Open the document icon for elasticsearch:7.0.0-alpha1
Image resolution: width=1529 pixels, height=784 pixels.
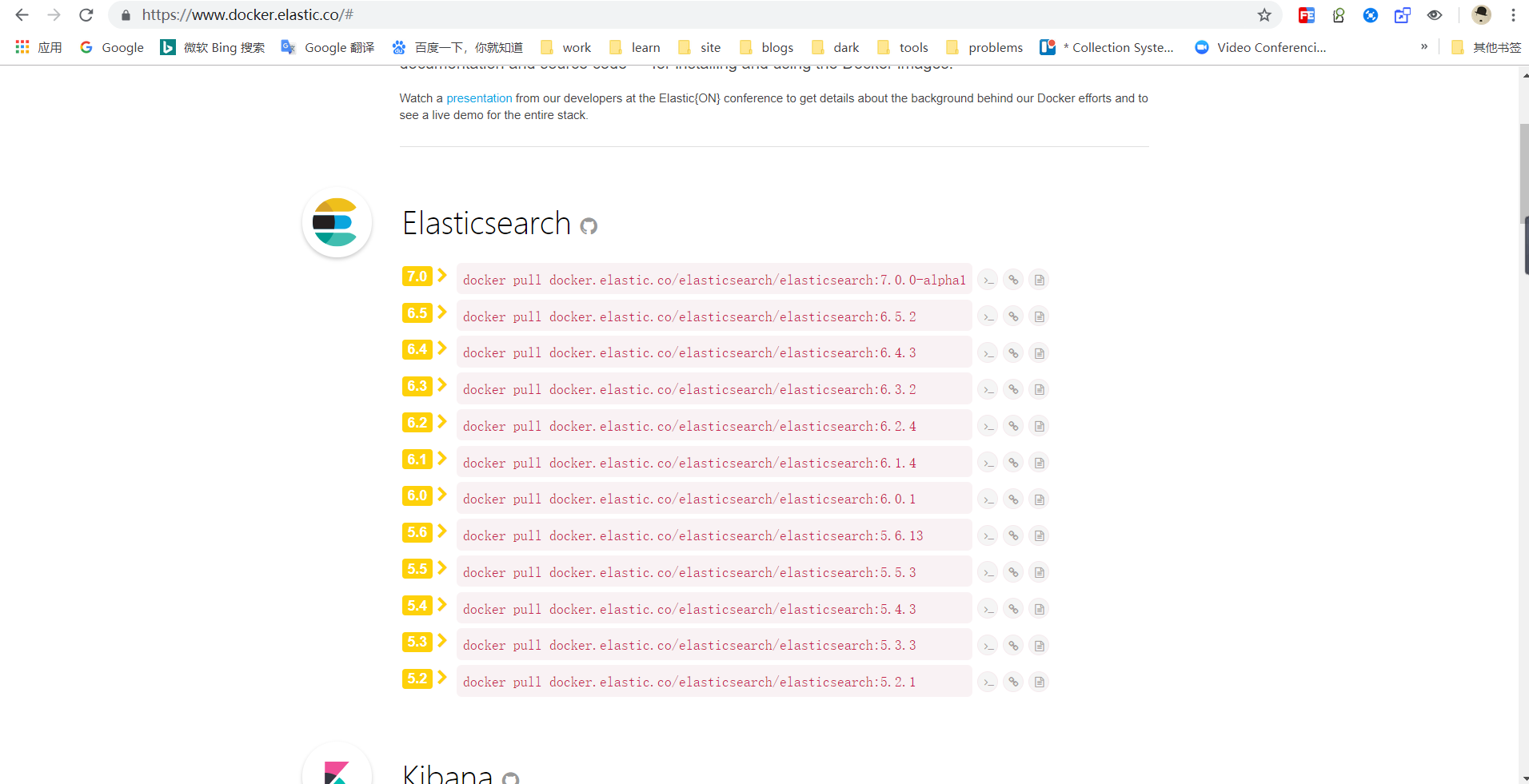[1039, 280]
